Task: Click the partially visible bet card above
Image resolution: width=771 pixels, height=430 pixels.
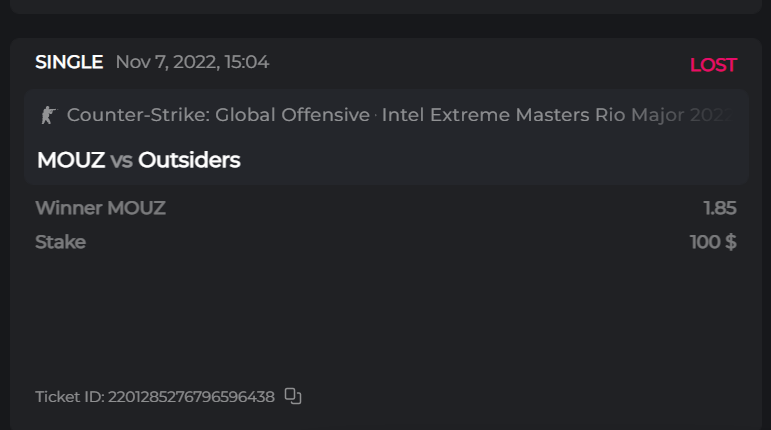Action: [x=385, y=6]
